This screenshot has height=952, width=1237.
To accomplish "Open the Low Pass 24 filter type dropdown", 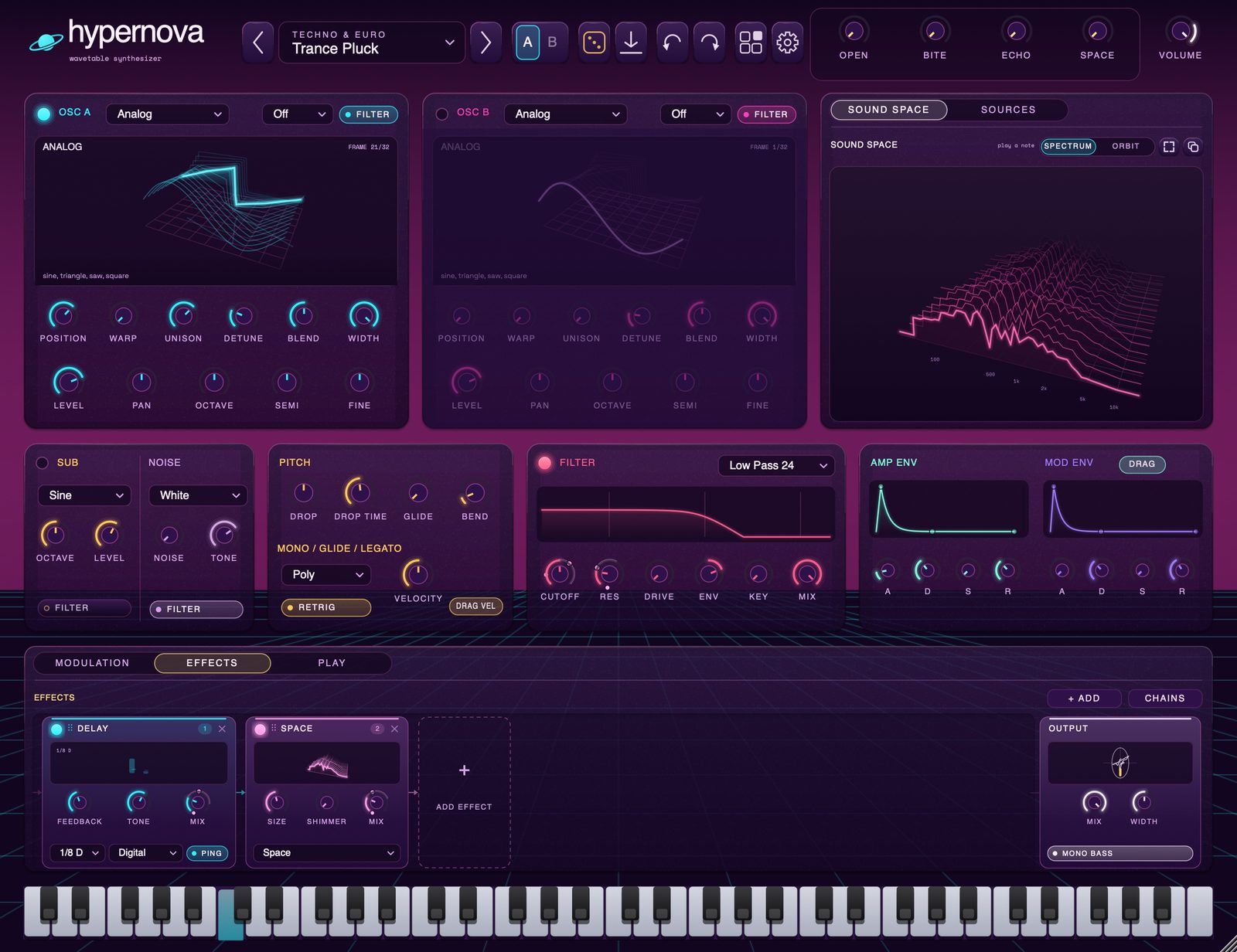I will coord(776,465).
